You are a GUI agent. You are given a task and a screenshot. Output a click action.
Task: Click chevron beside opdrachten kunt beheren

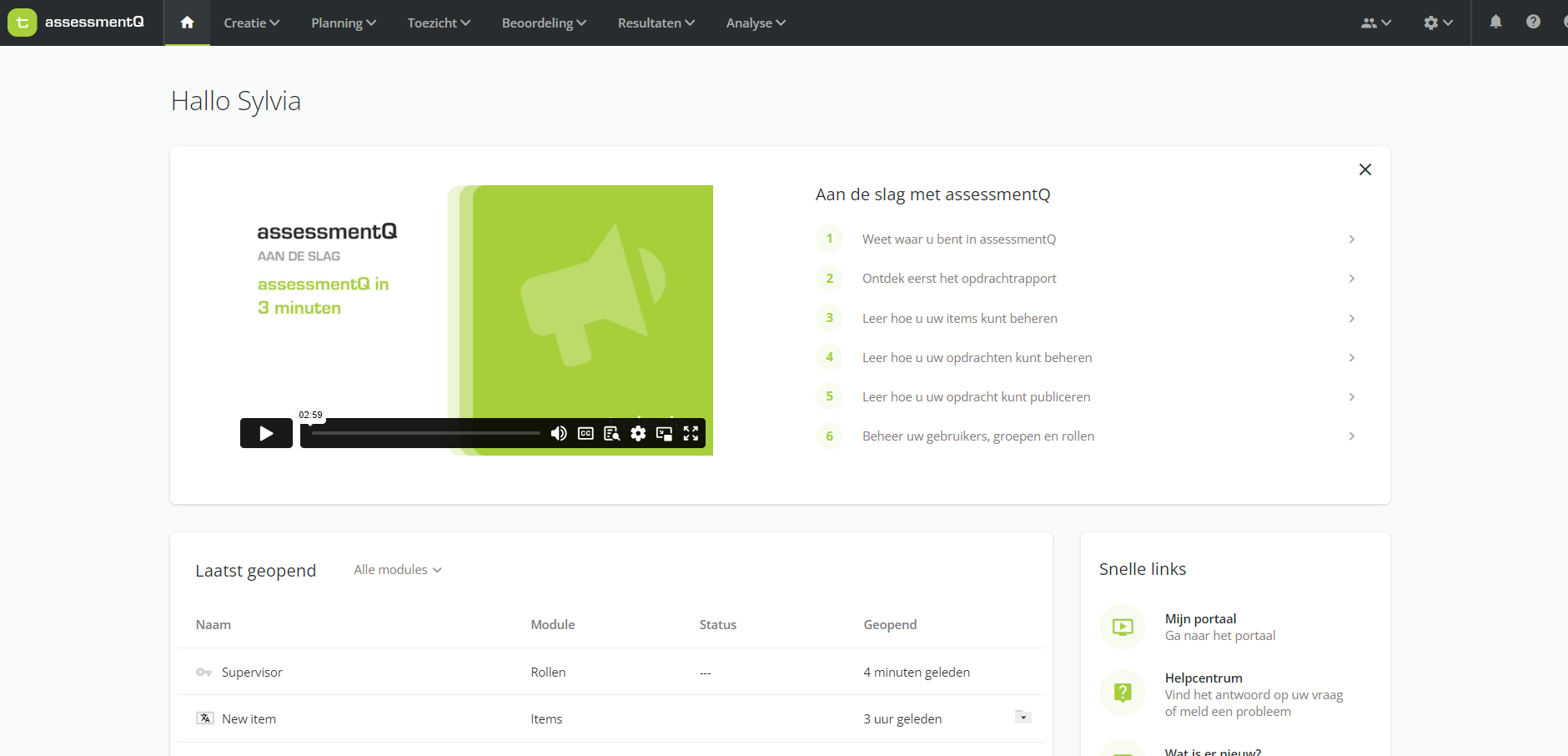[1352, 358]
